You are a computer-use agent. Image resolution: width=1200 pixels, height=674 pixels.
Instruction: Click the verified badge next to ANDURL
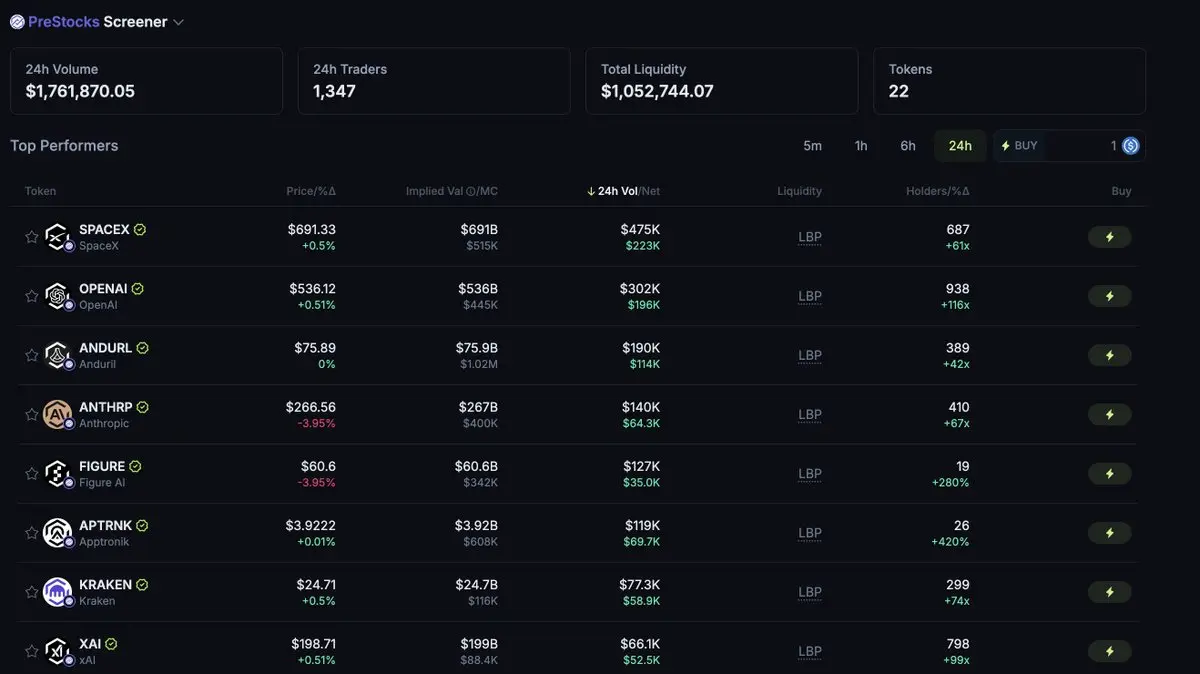click(x=143, y=348)
